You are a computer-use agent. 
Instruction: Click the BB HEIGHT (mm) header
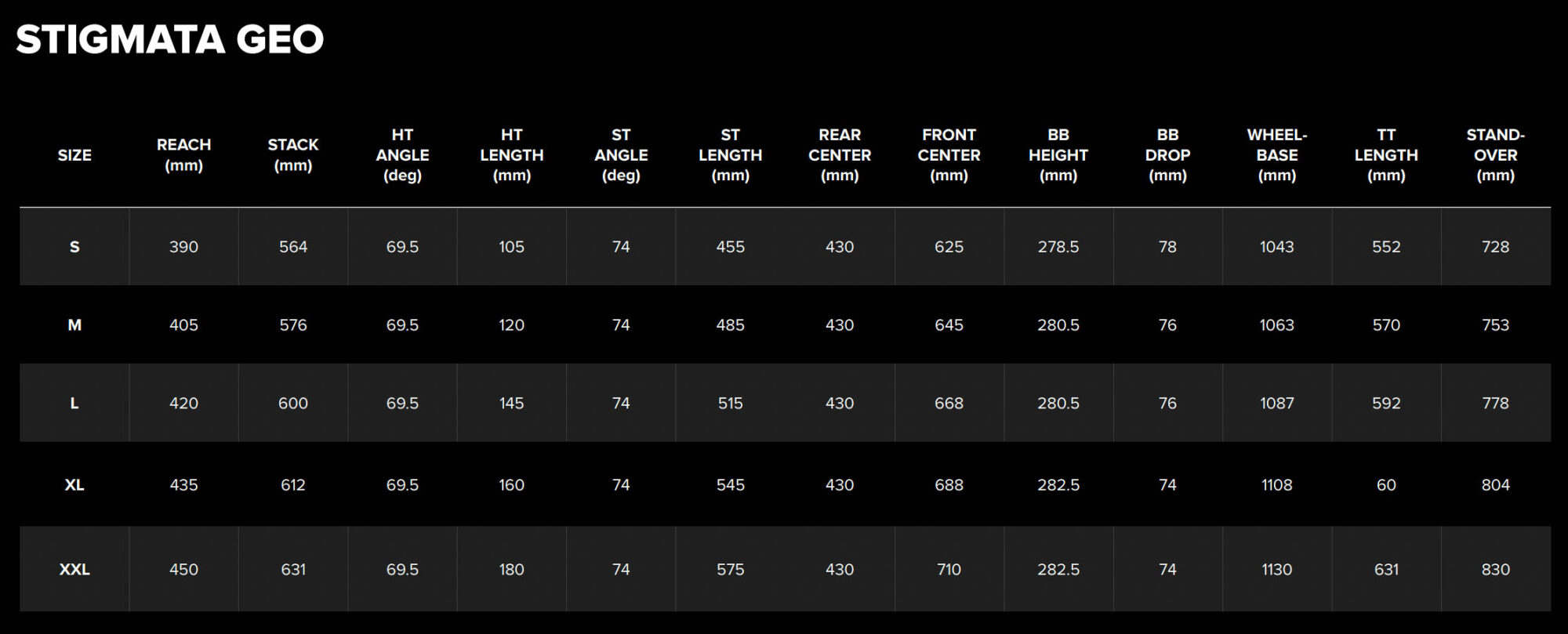(x=1058, y=155)
